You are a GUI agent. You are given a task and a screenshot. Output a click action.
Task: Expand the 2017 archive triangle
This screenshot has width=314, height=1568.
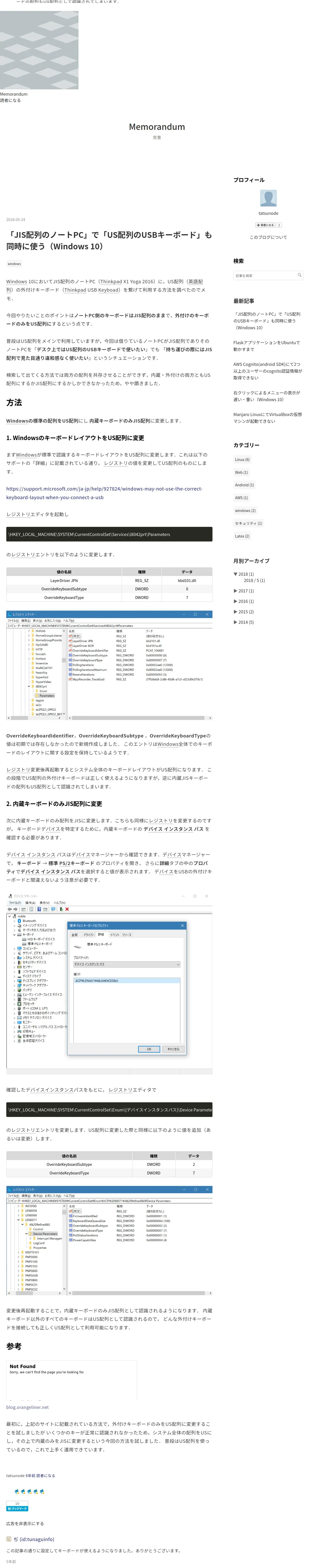click(x=235, y=591)
